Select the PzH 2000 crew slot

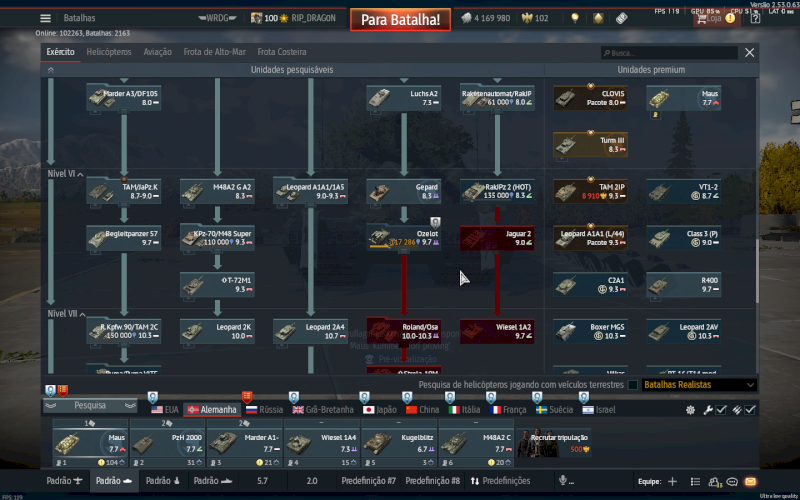click(x=167, y=443)
